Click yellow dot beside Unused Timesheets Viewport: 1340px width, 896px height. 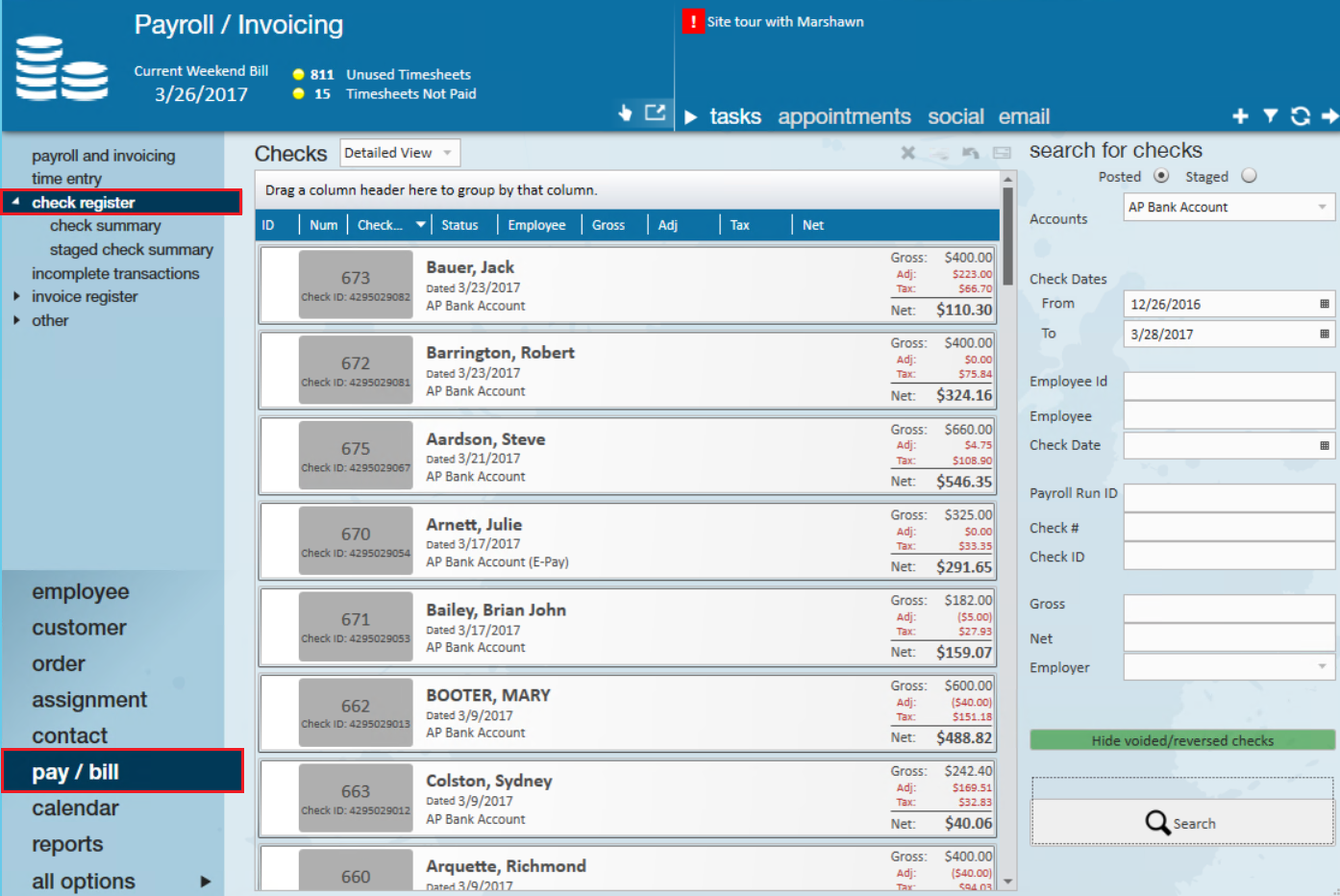click(299, 74)
